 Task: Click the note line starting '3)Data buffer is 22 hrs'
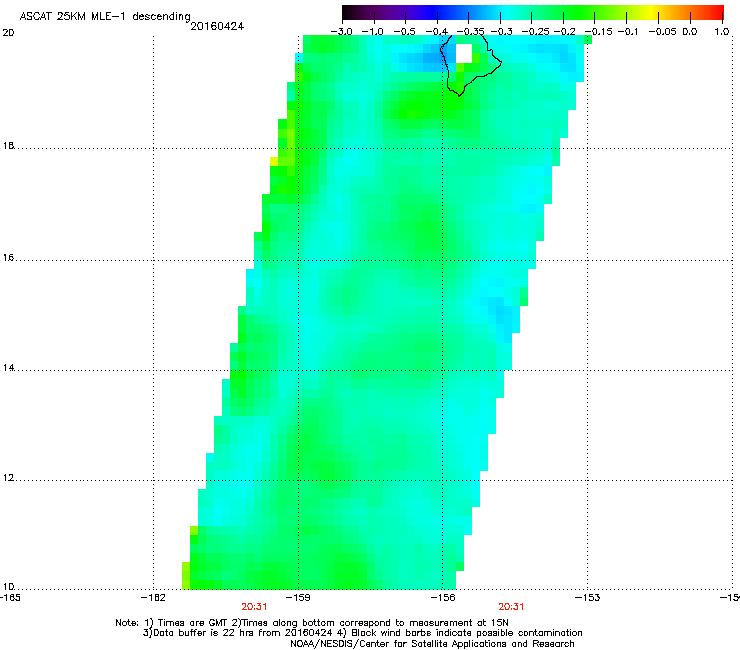(362, 633)
